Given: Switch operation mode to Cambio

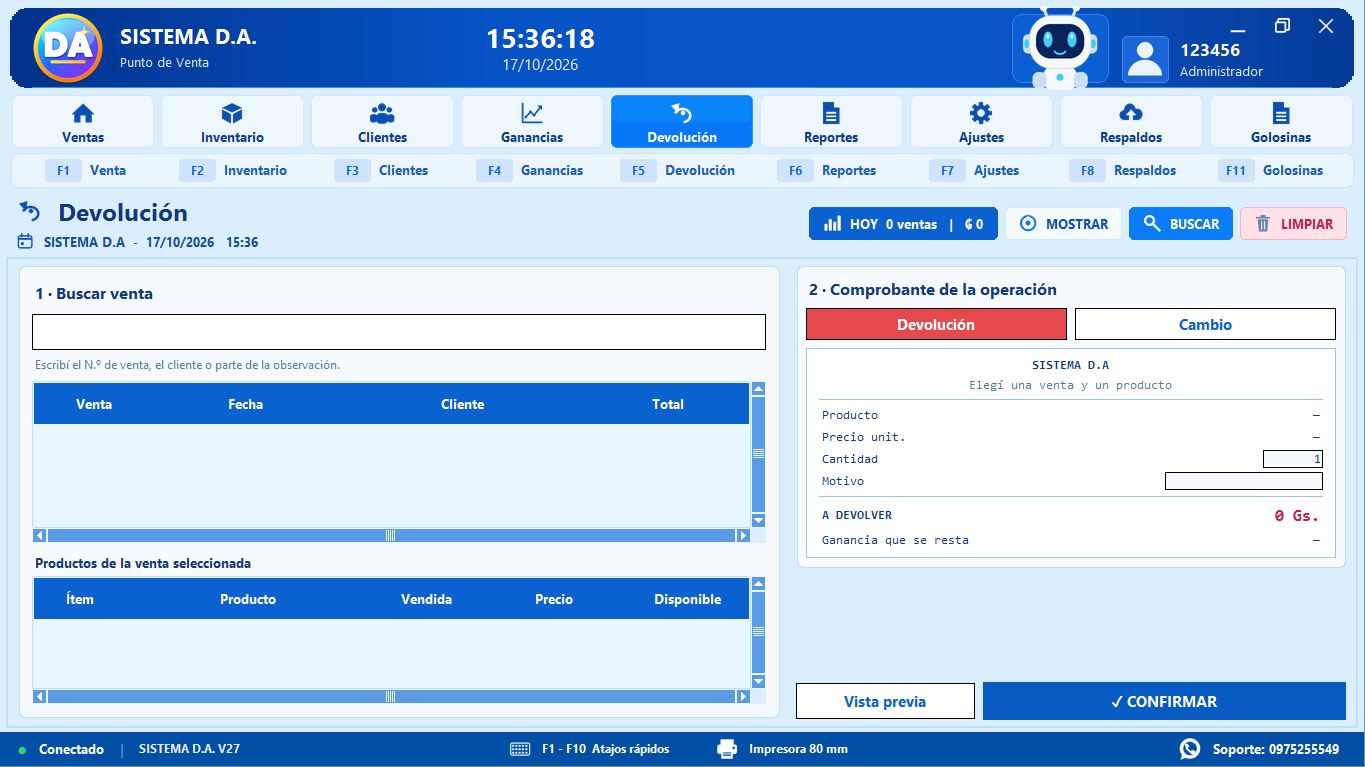Looking at the screenshot, I should pyautogui.click(x=1205, y=324).
